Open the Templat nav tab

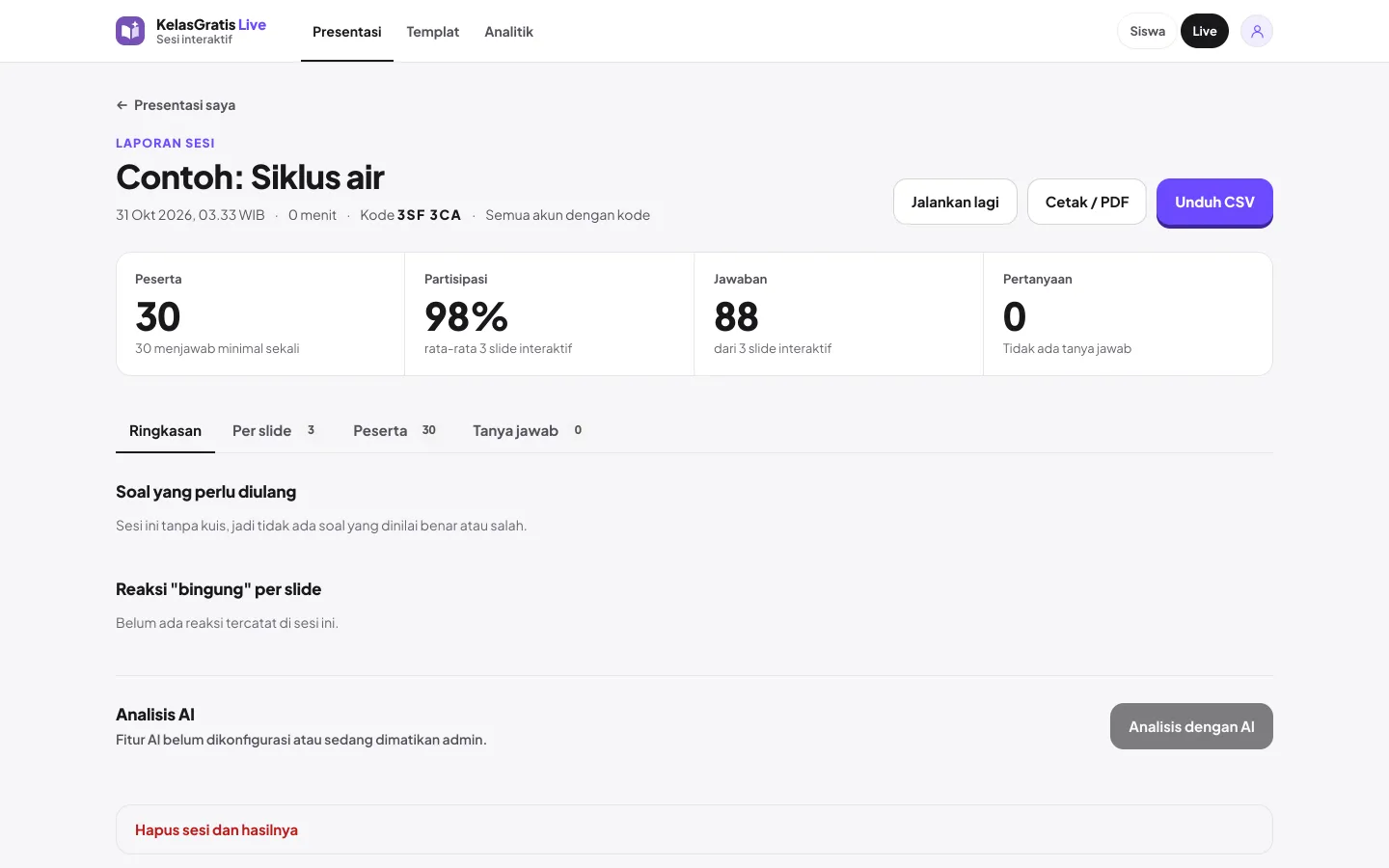(x=432, y=32)
